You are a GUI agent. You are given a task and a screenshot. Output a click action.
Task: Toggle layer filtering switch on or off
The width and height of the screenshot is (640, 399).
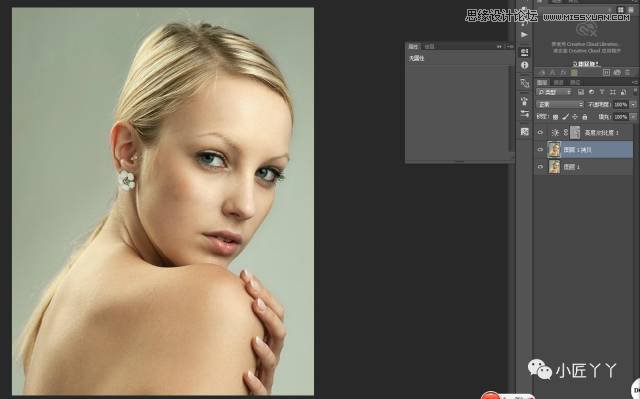pos(635,92)
